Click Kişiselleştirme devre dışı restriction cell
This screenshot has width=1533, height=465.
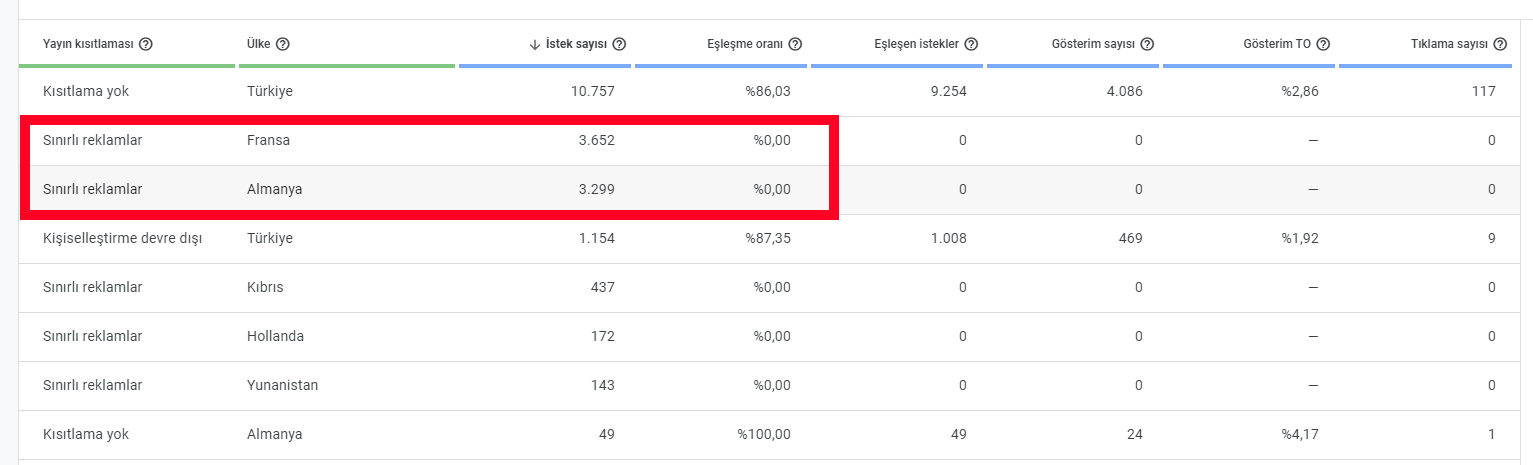coord(123,238)
